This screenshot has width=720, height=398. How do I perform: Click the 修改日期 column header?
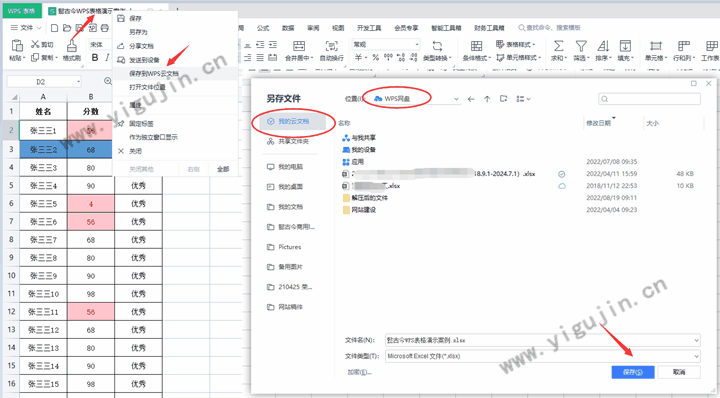[x=598, y=123]
